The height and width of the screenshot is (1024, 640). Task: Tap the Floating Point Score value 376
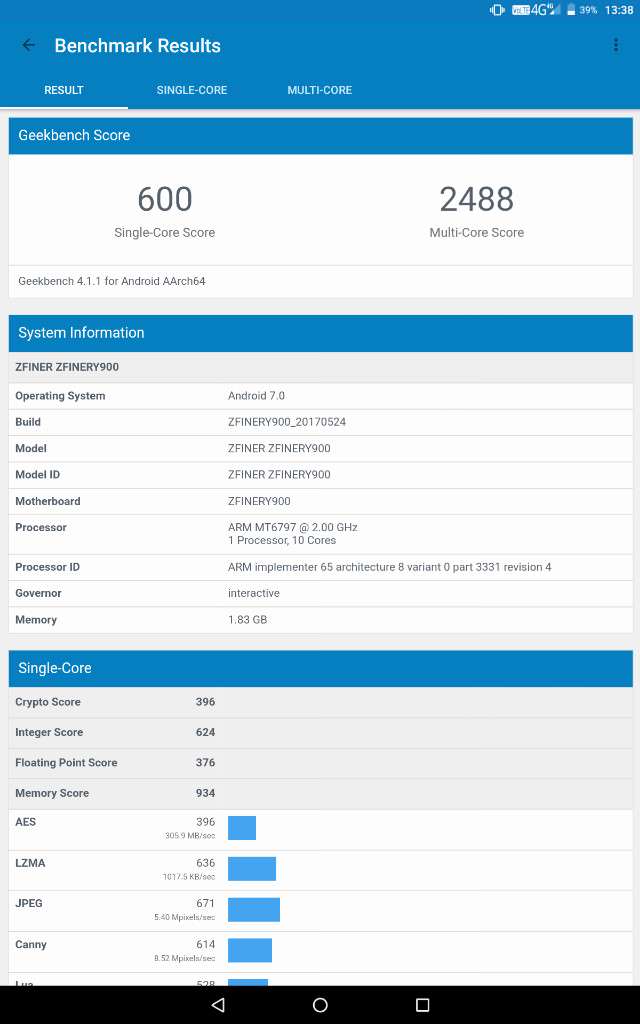(x=205, y=763)
